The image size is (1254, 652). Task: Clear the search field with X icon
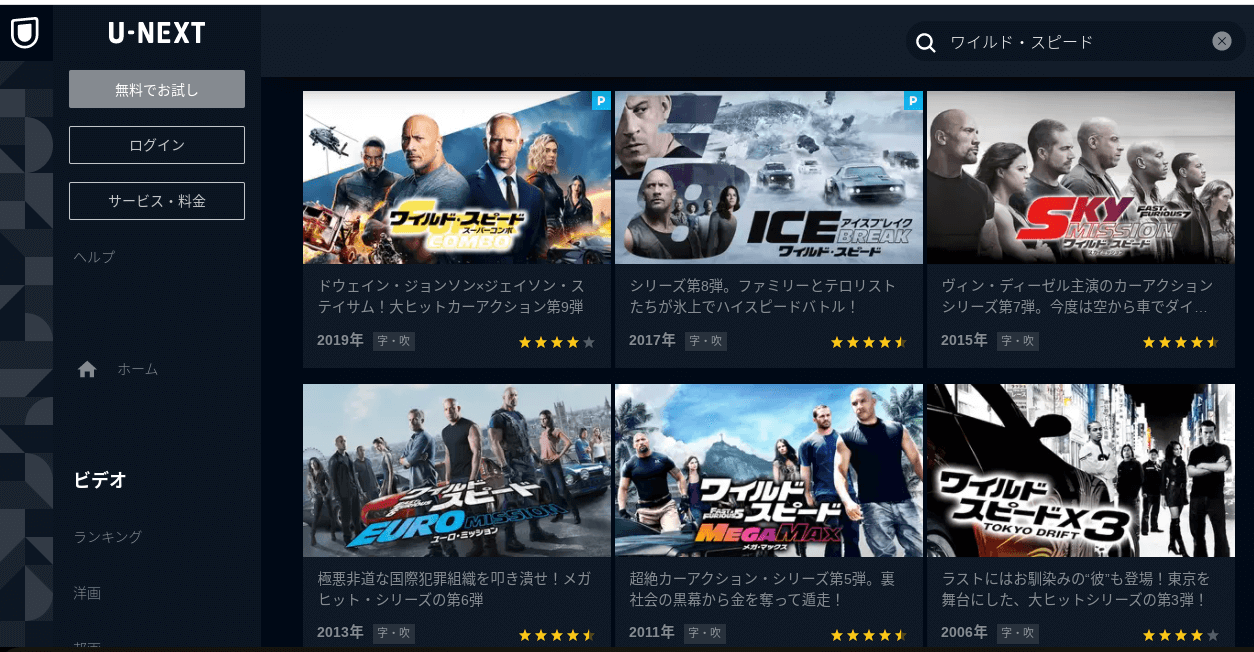tap(1222, 41)
